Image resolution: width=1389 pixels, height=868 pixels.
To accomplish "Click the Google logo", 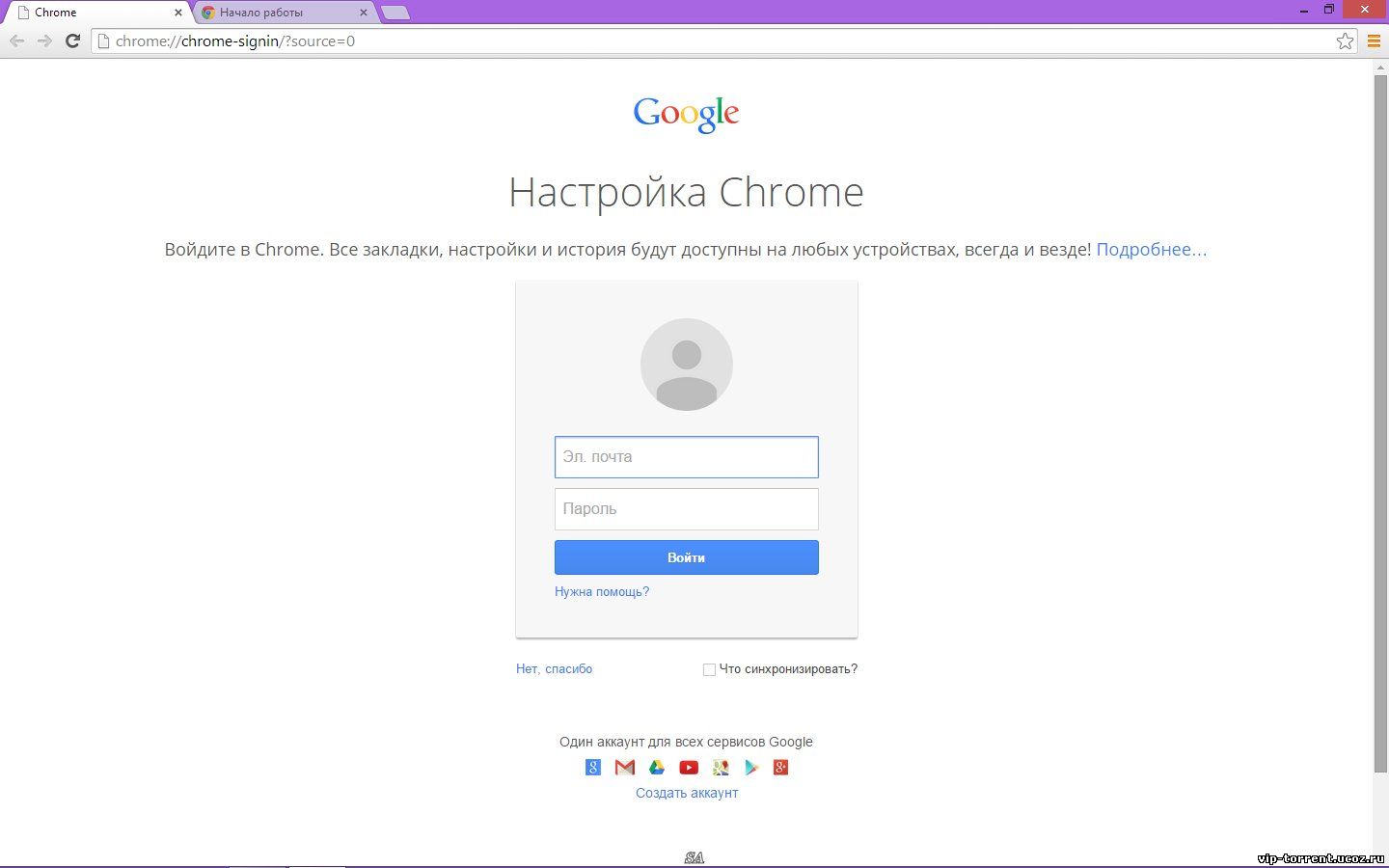I will click(687, 114).
